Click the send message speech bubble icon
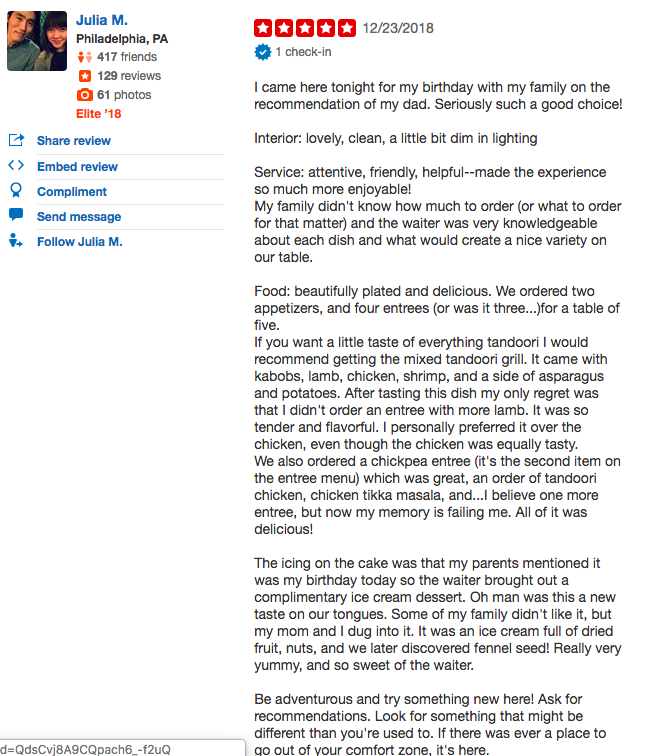The width and height of the screenshot is (666, 756). (16, 215)
